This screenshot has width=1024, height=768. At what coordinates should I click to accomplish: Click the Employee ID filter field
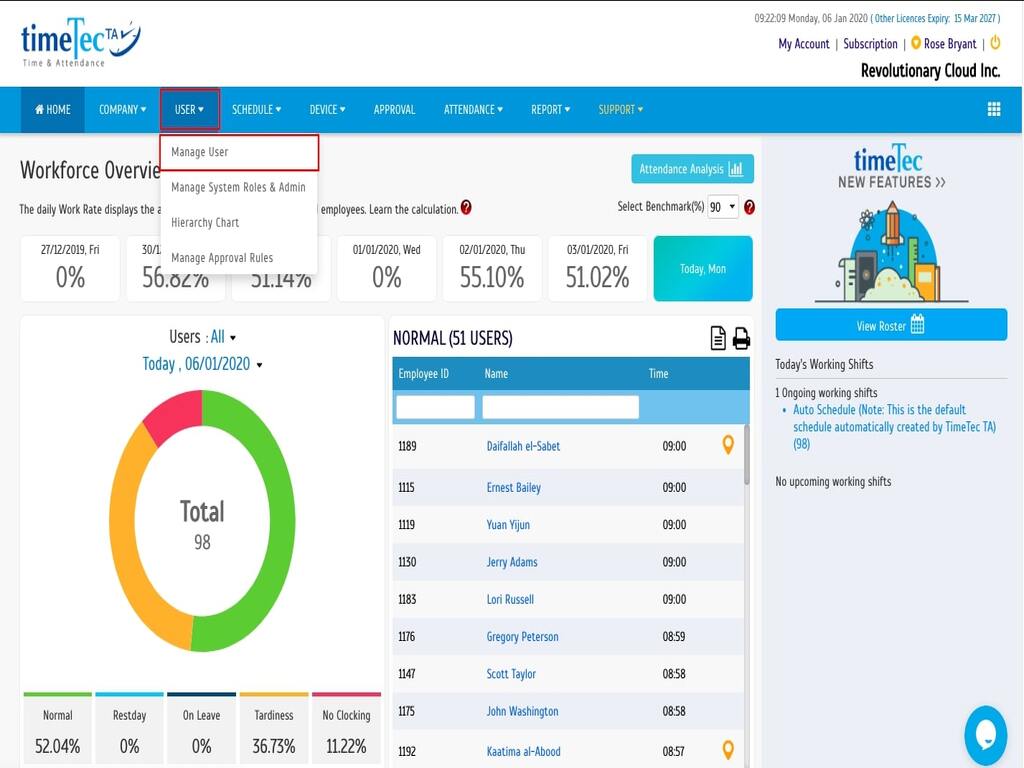click(435, 407)
